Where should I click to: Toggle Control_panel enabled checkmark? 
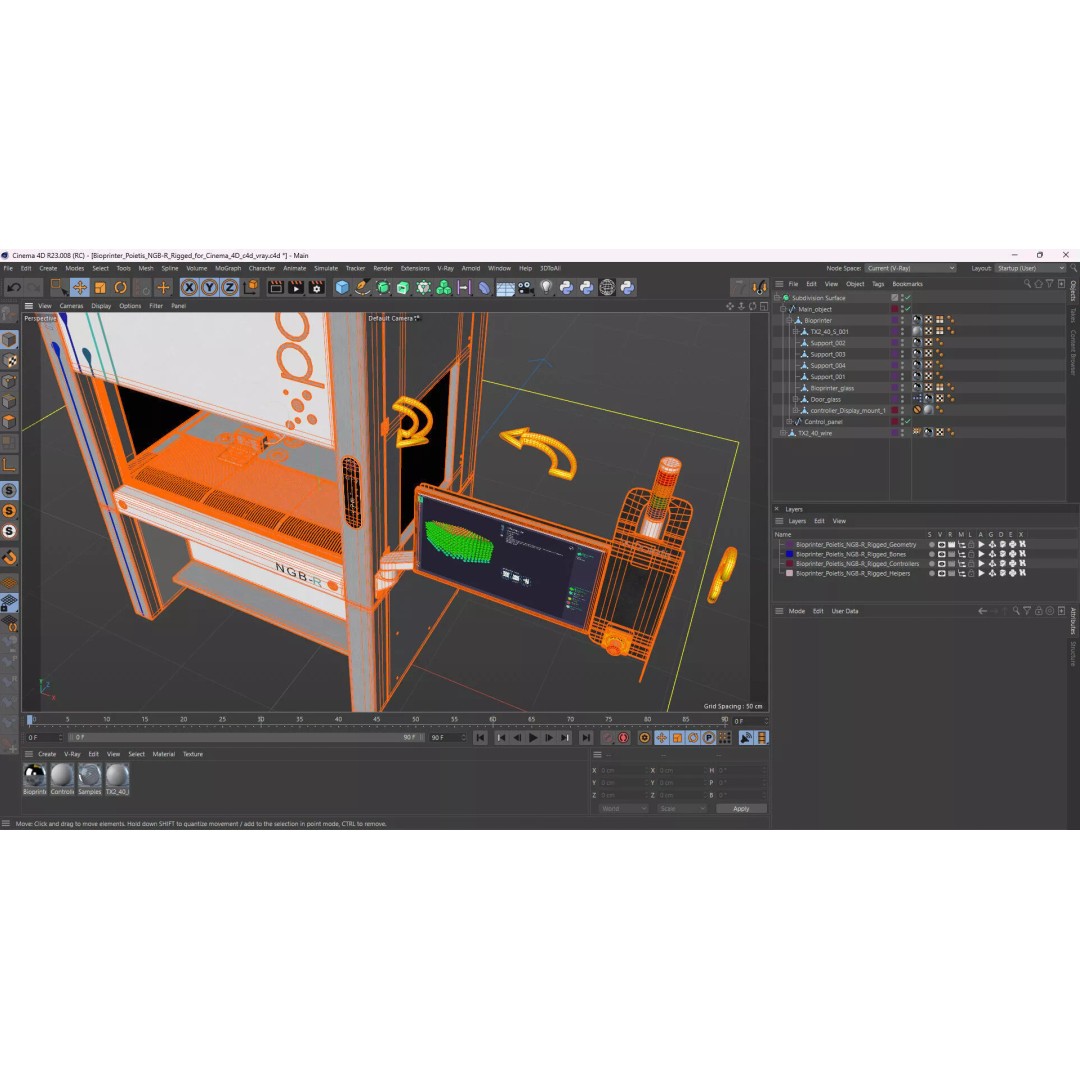point(908,422)
